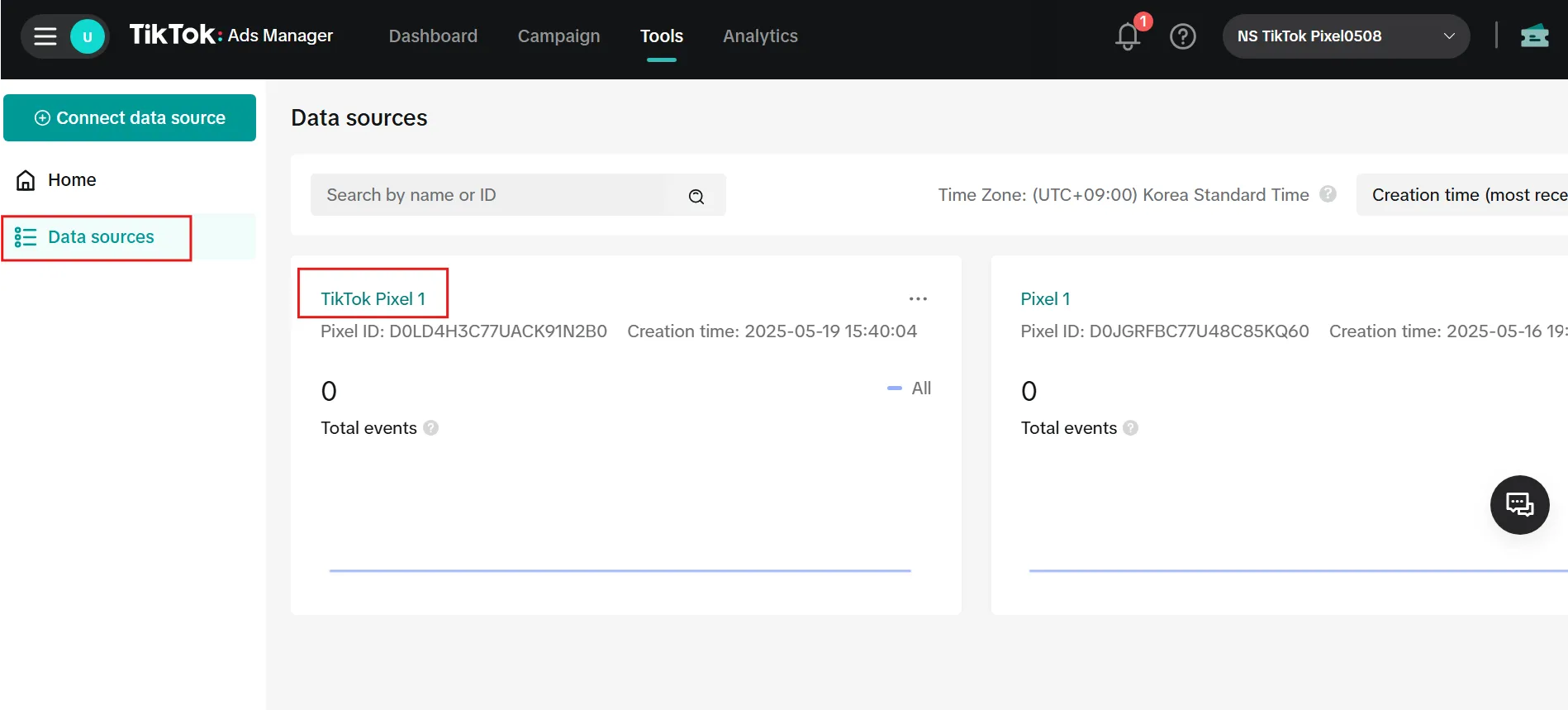
Task: Select Data sources in the sidebar
Action: click(130, 237)
